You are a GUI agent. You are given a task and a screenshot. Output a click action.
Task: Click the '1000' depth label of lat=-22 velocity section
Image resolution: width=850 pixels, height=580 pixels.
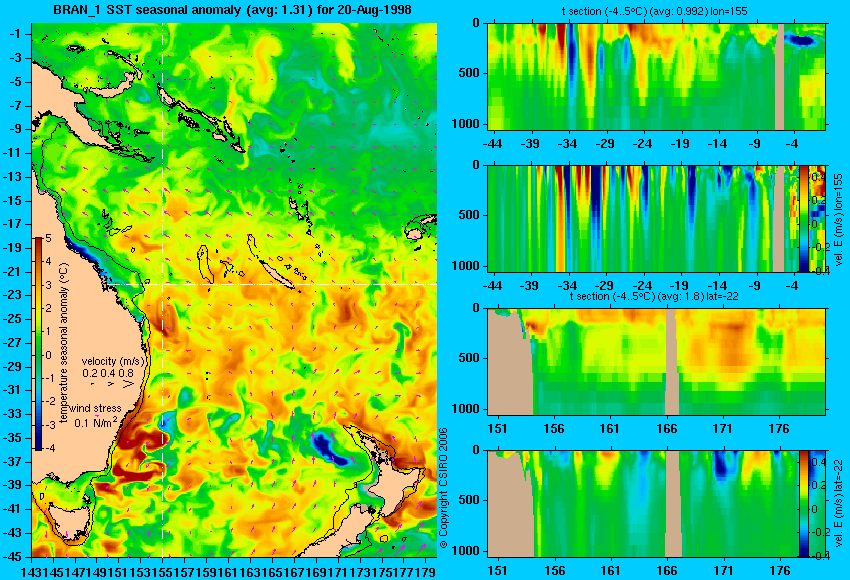point(466,551)
